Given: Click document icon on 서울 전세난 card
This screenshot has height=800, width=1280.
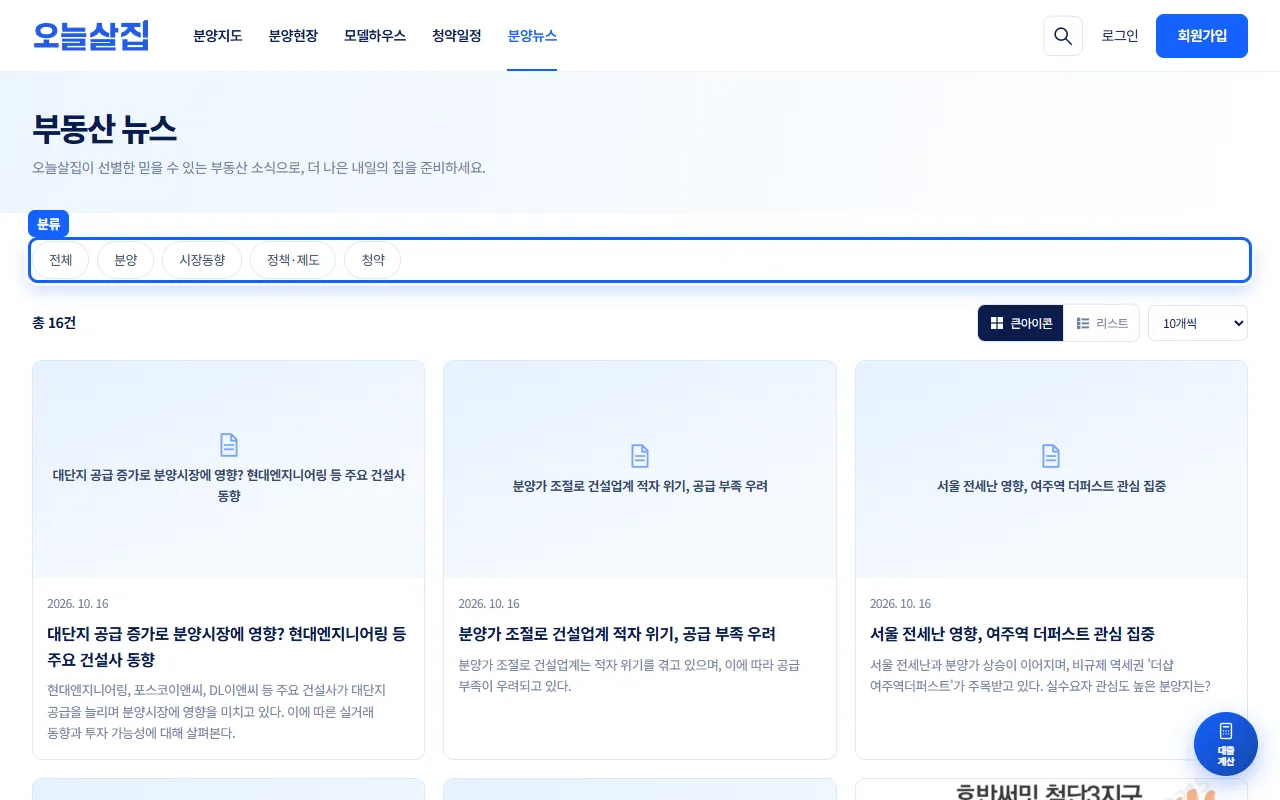Looking at the screenshot, I should (x=1051, y=456).
